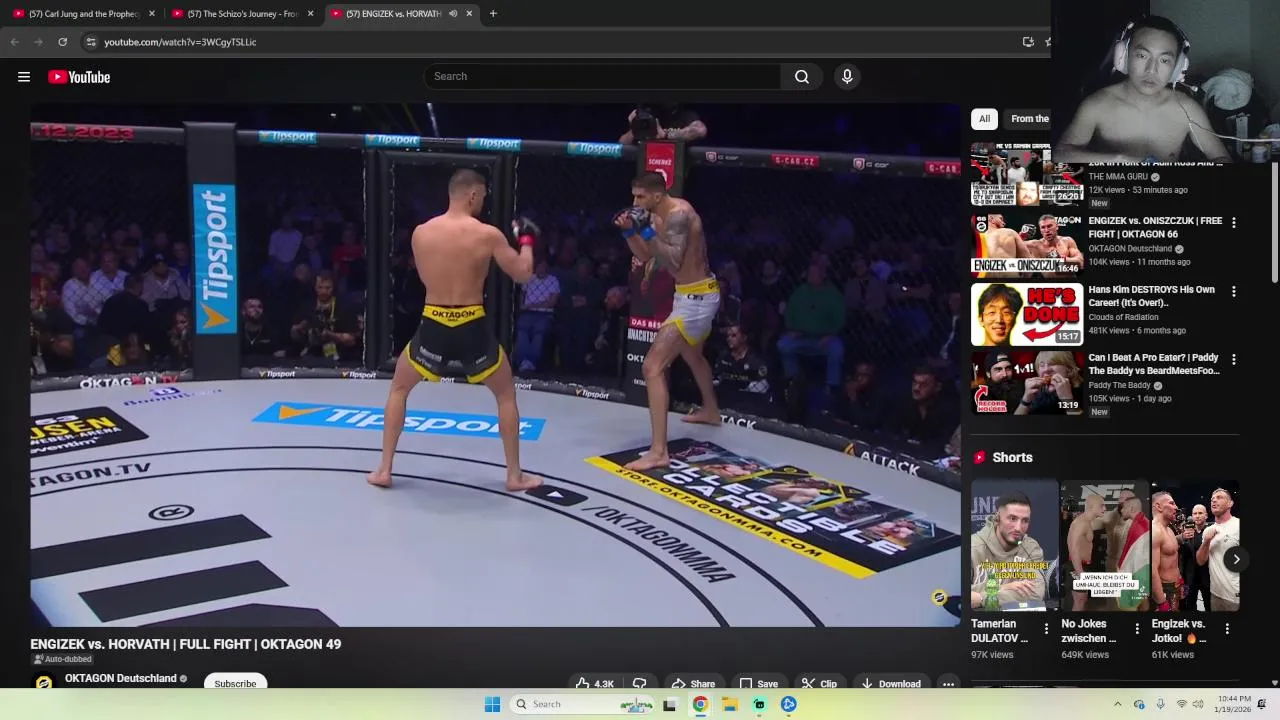1280x720 pixels.
Task: Open ENGIZEK vs. ONISZCZUK video thumbnail
Action: pyautogui.click(x=1026, y=245)
